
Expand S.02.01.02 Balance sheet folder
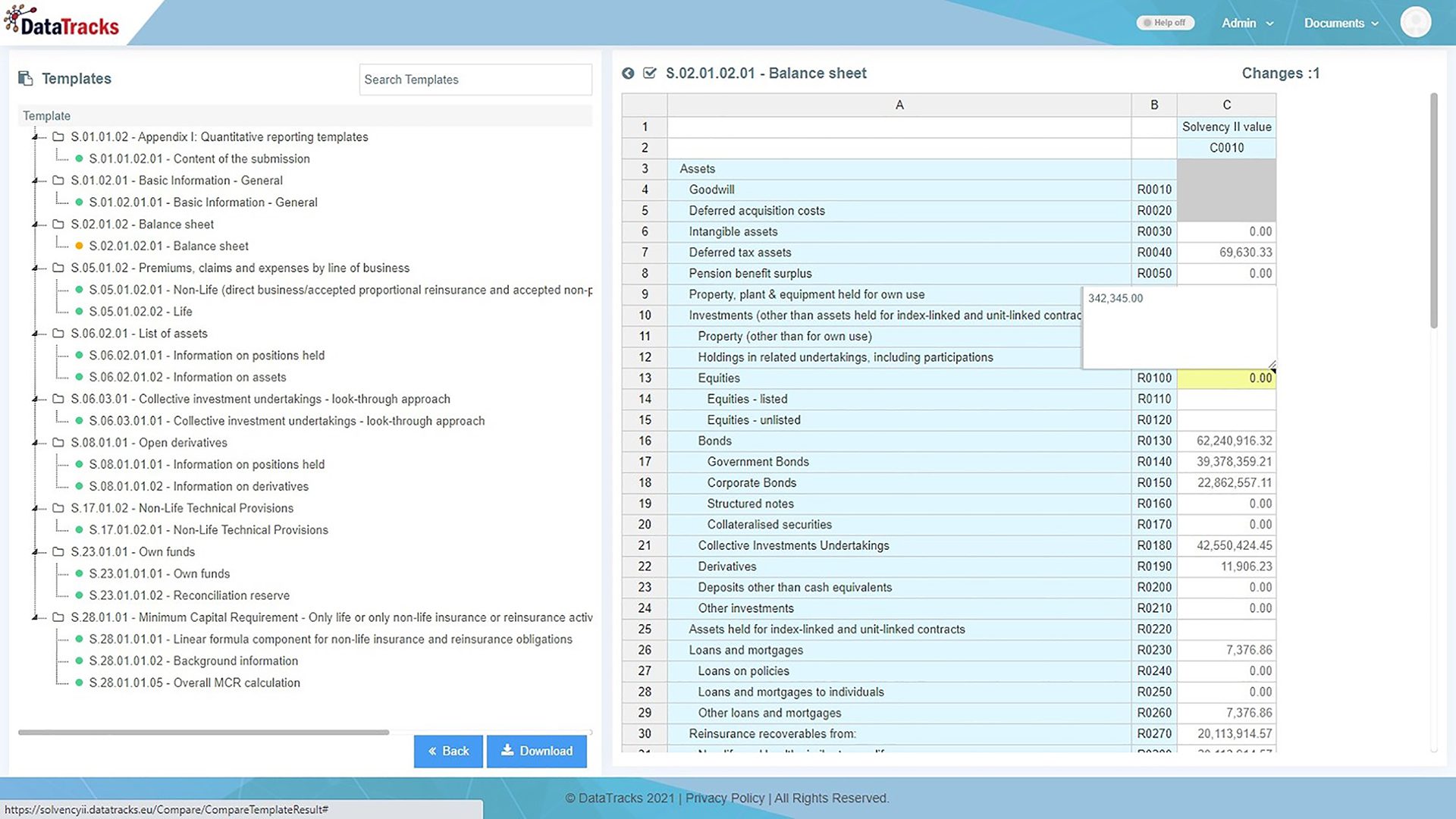(x=37, y=224)
